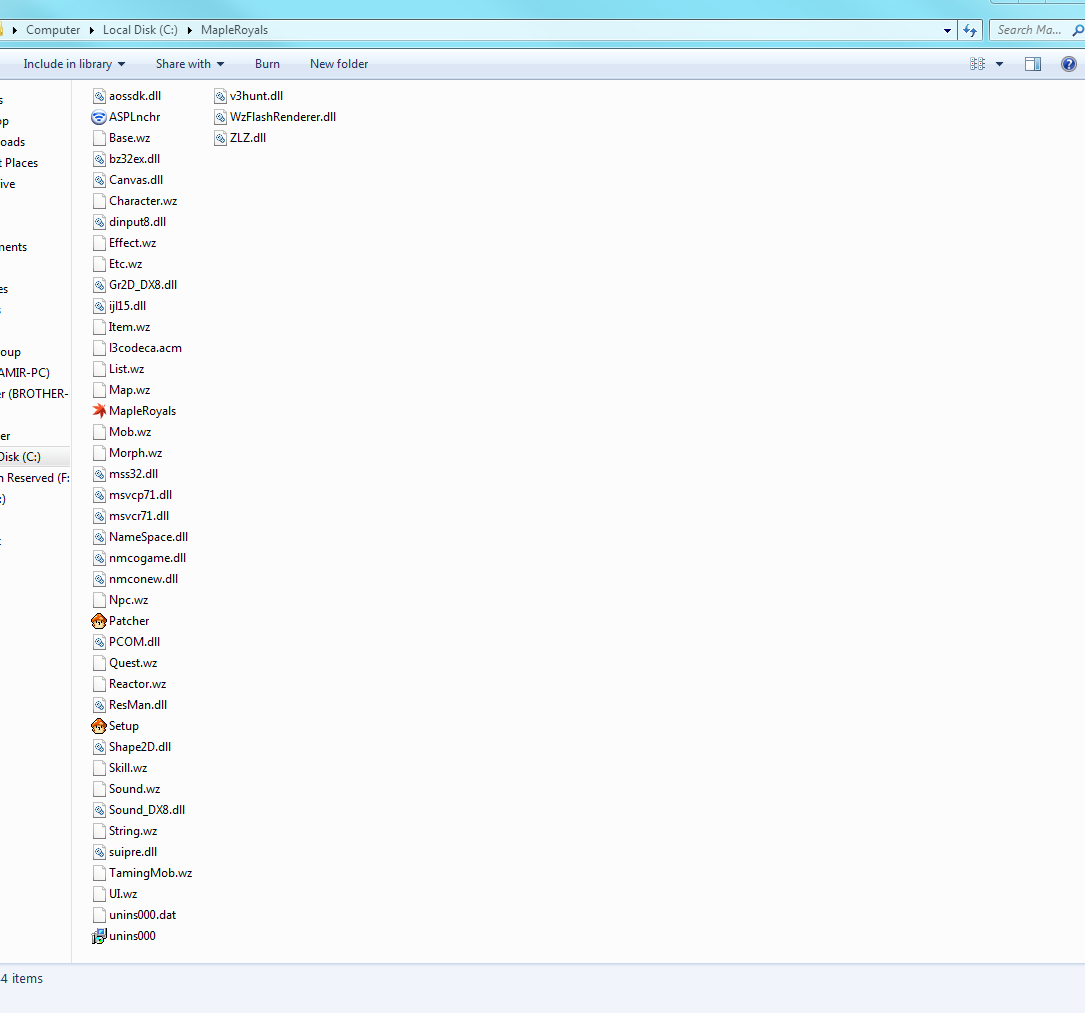Viewport: 1085px width, 1013px height.
Task: Click the WzFlashRenderer.dll file icon
Action: (x=220, y=118)
